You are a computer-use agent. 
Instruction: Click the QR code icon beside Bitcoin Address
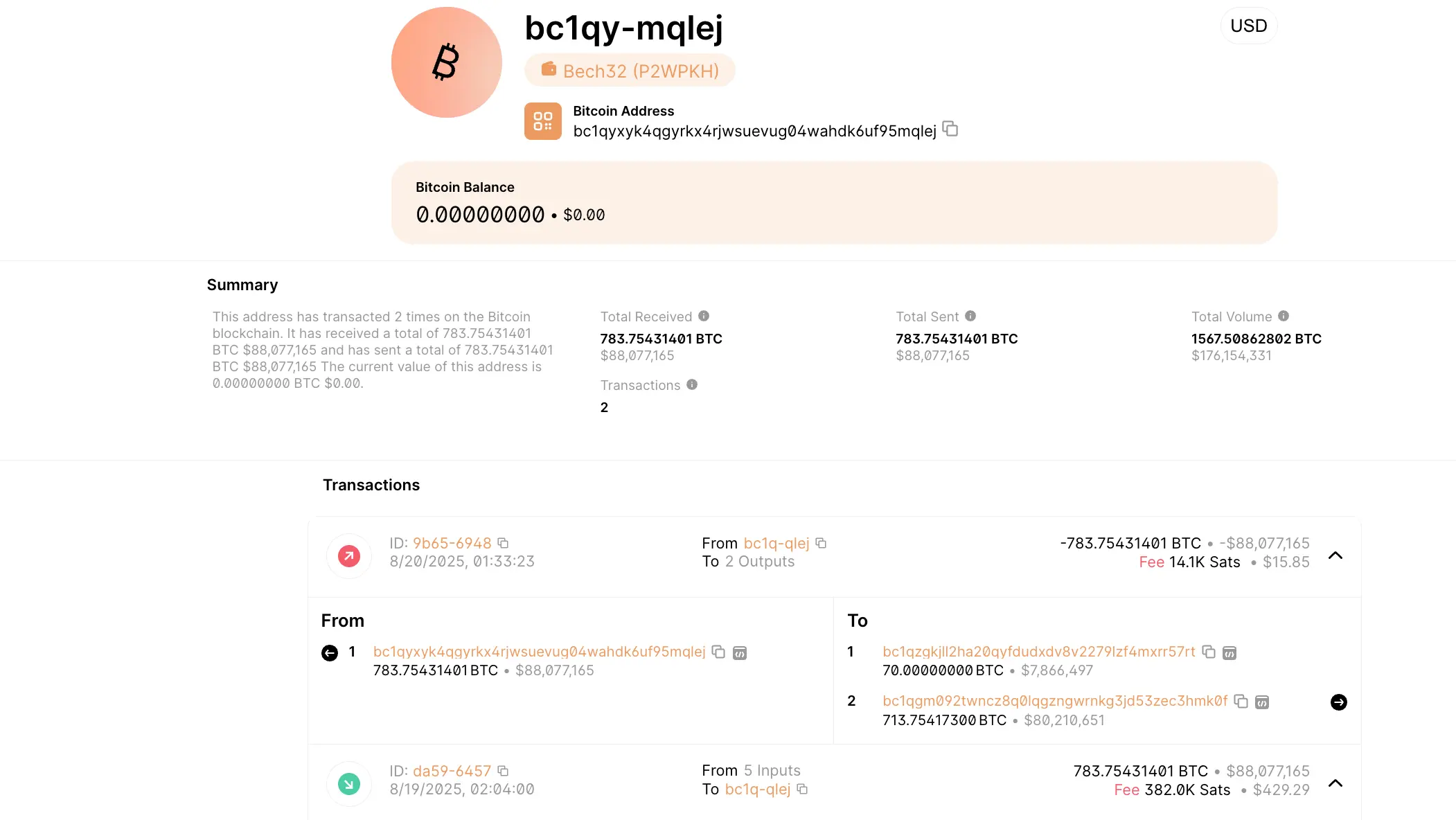click(542, 121)
